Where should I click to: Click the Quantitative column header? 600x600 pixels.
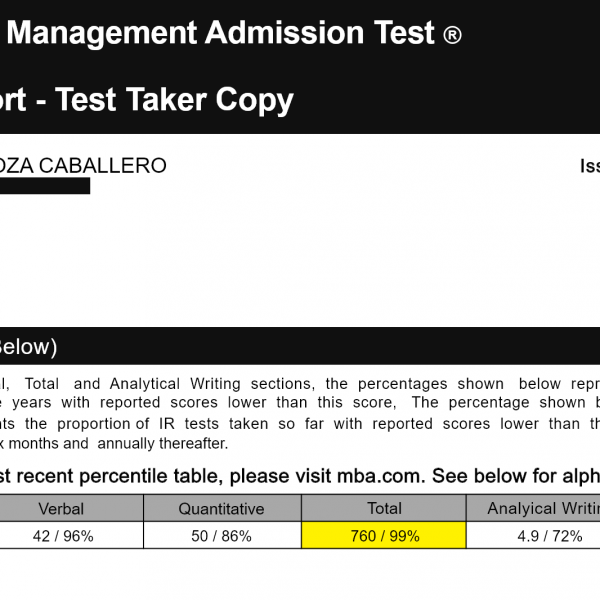tap(222, 508)
